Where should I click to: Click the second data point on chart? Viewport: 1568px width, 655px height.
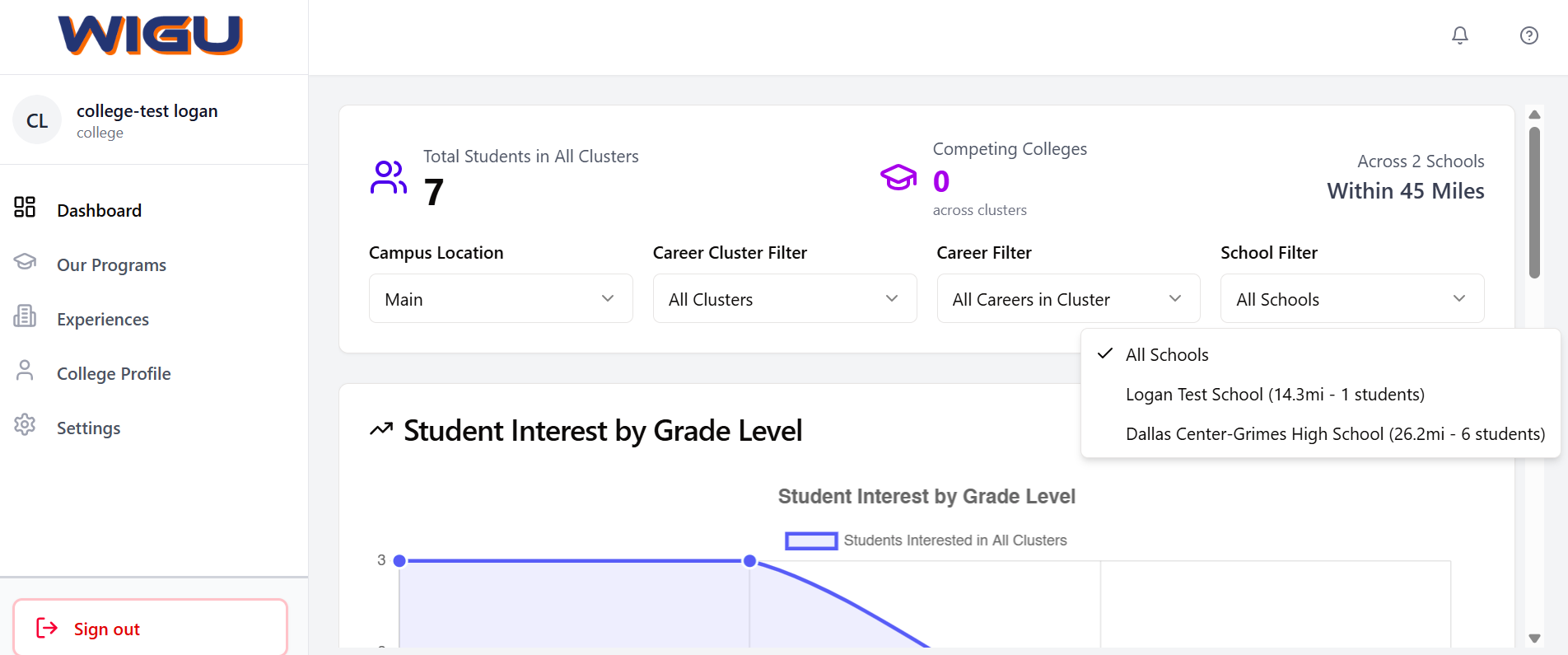(749, 561)
